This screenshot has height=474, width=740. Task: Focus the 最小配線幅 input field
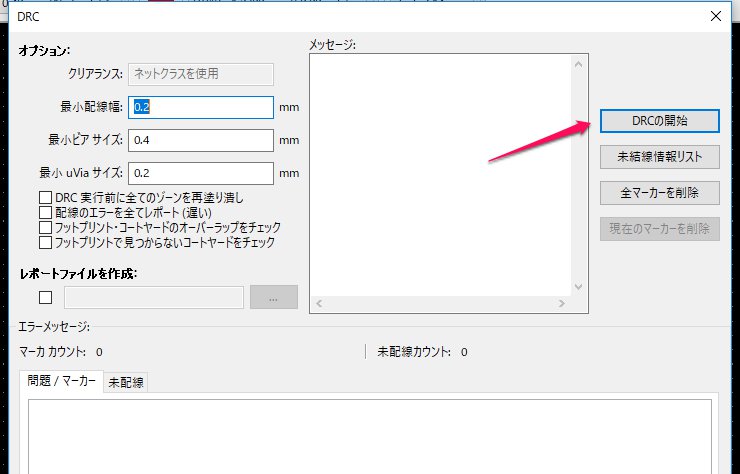[x=201, y=107]
